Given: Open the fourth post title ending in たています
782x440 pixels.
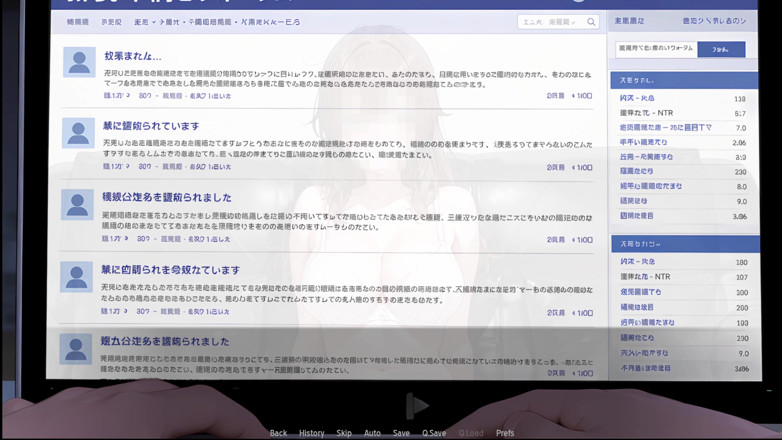Looking at the screenshot, I should coord(171,270).
